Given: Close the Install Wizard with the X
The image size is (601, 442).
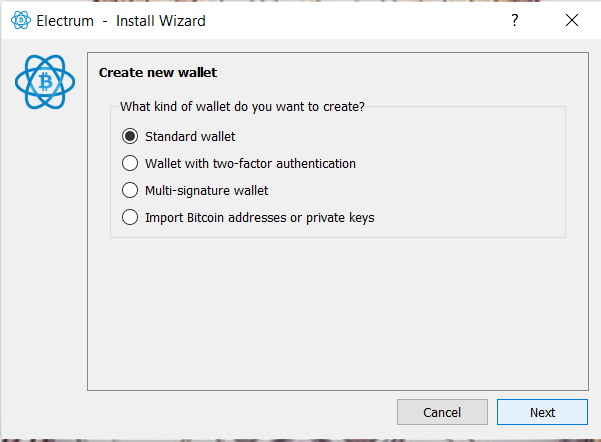Looking at the screenshot, I should (572, 20).
